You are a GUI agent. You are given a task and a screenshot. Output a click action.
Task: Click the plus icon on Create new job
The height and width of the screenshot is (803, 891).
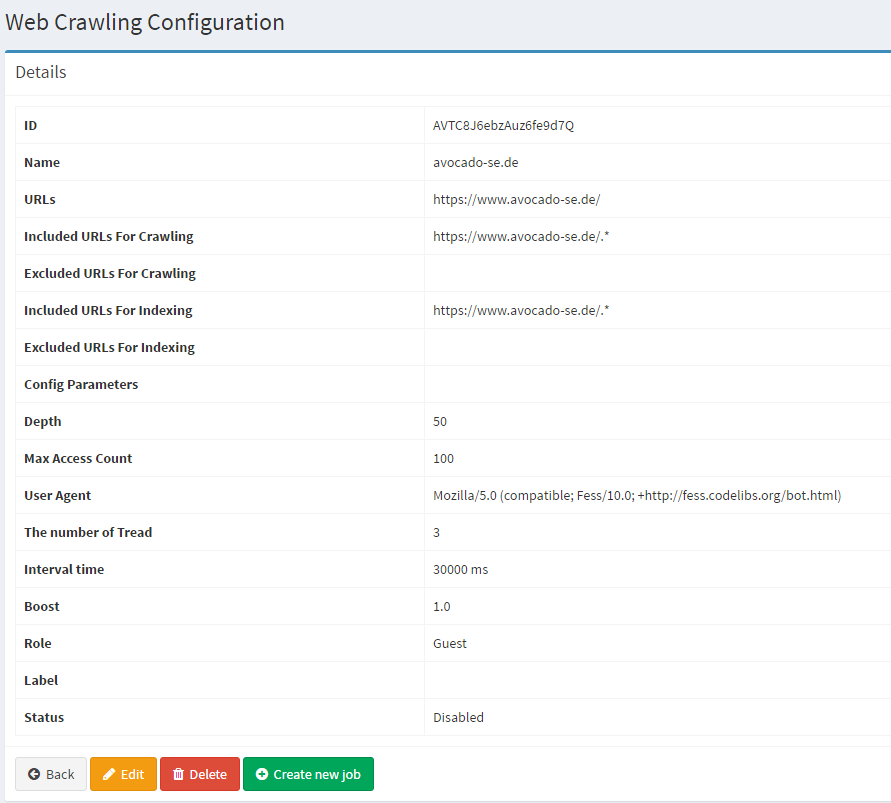tap(261, 774)
